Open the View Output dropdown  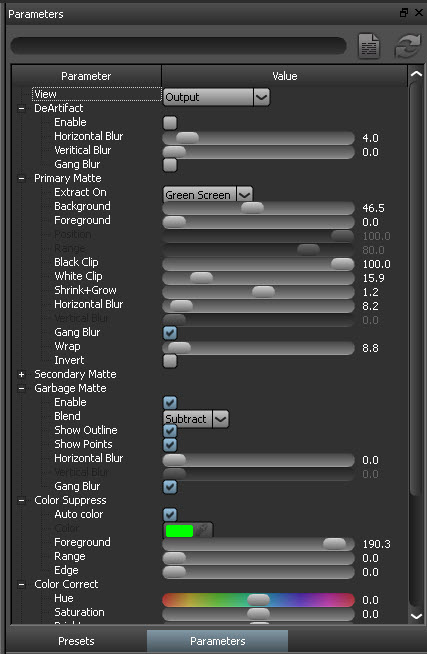point(216,97)
